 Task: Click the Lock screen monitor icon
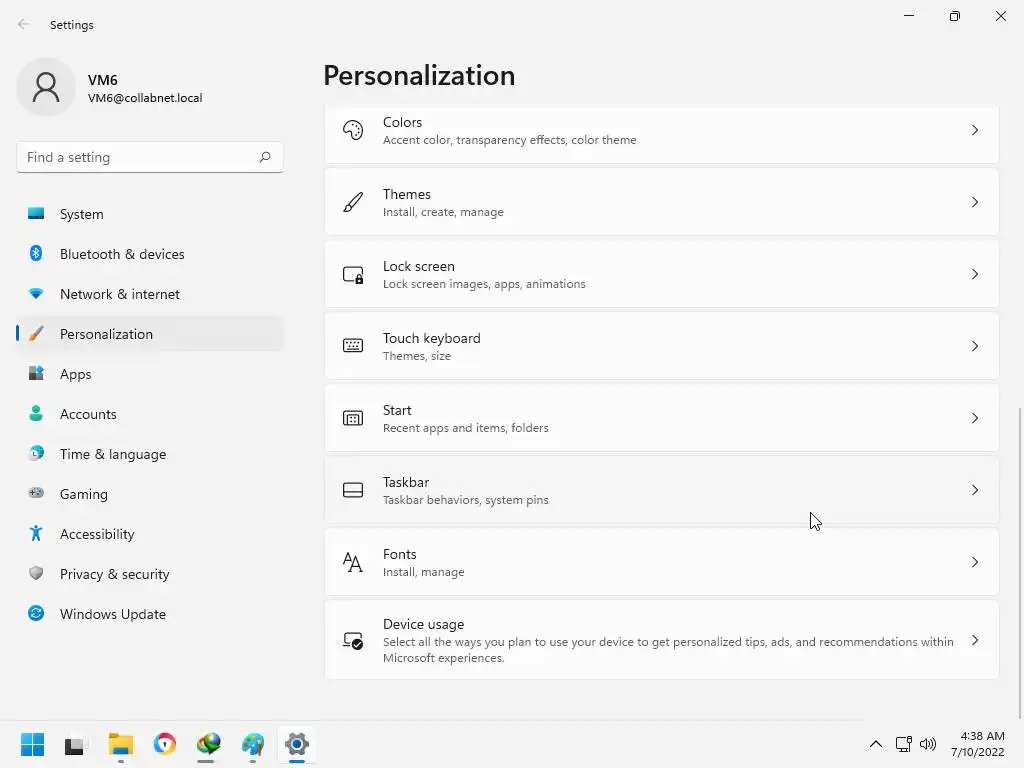353,274
